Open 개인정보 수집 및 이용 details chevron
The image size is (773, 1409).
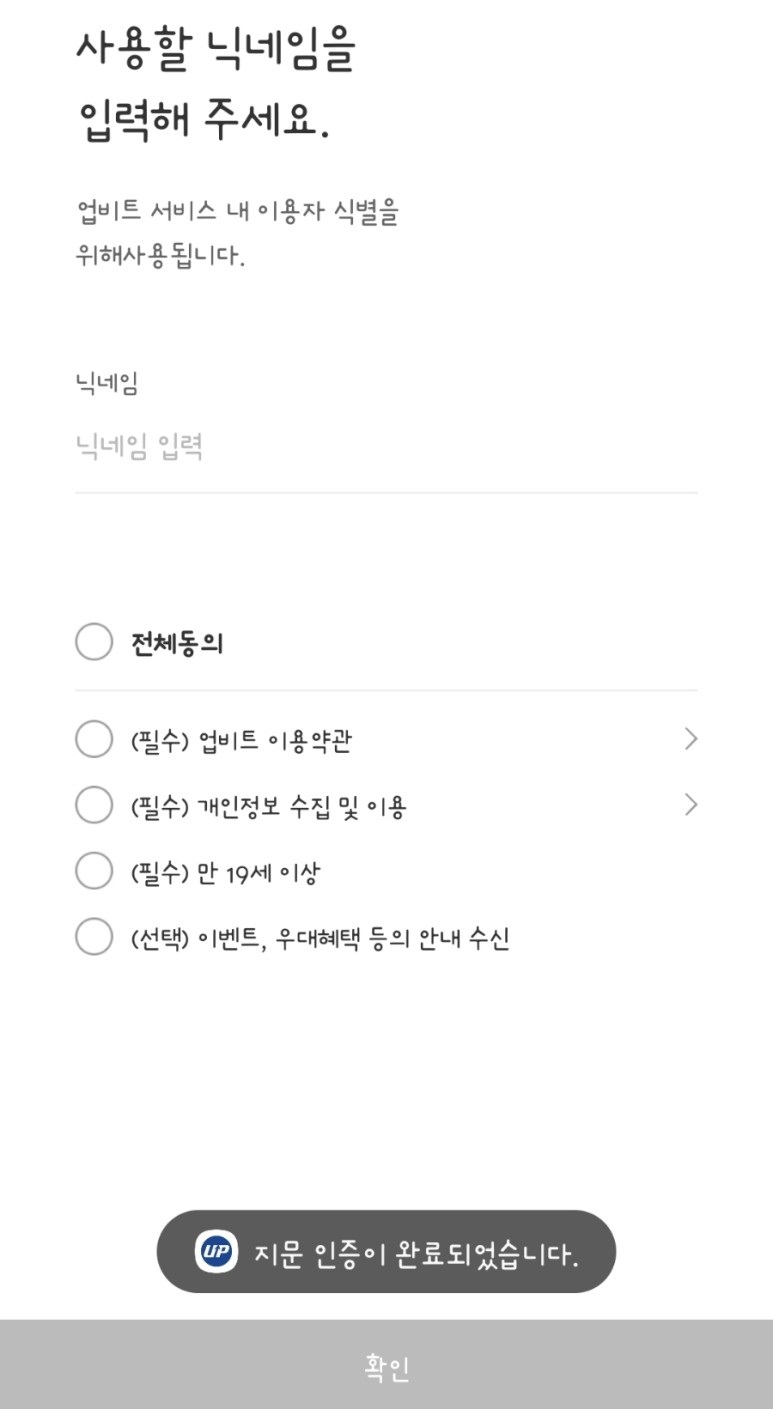690,805
